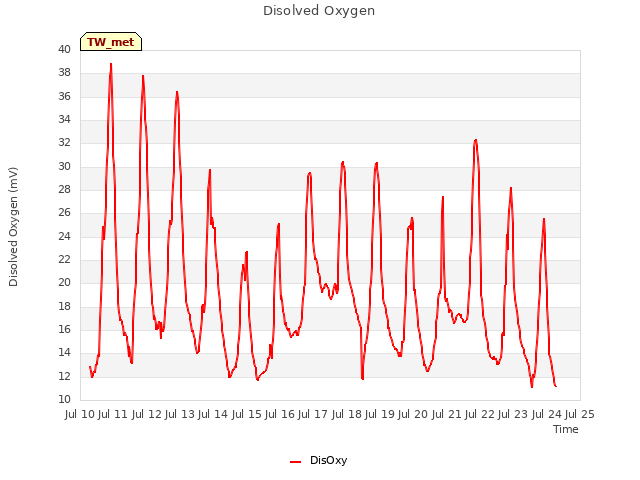Click the 30 y-axis tick label
640x480 pixels.
64,167
